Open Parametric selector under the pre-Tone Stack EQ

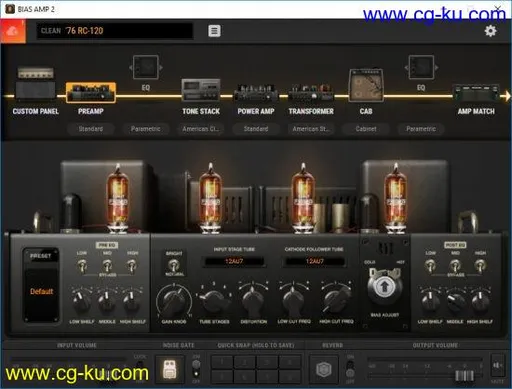tap(146, 129)
